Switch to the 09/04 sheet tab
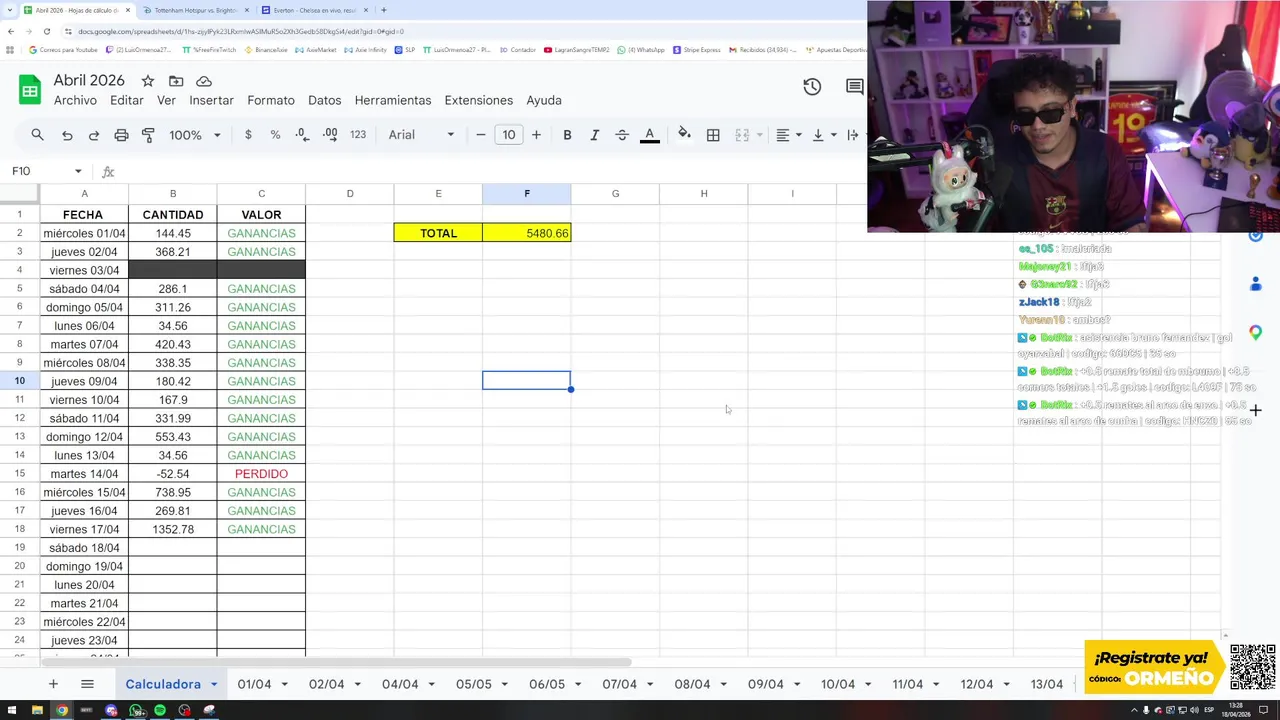This screenshot has height=720, width=1280. click(766, 684)
